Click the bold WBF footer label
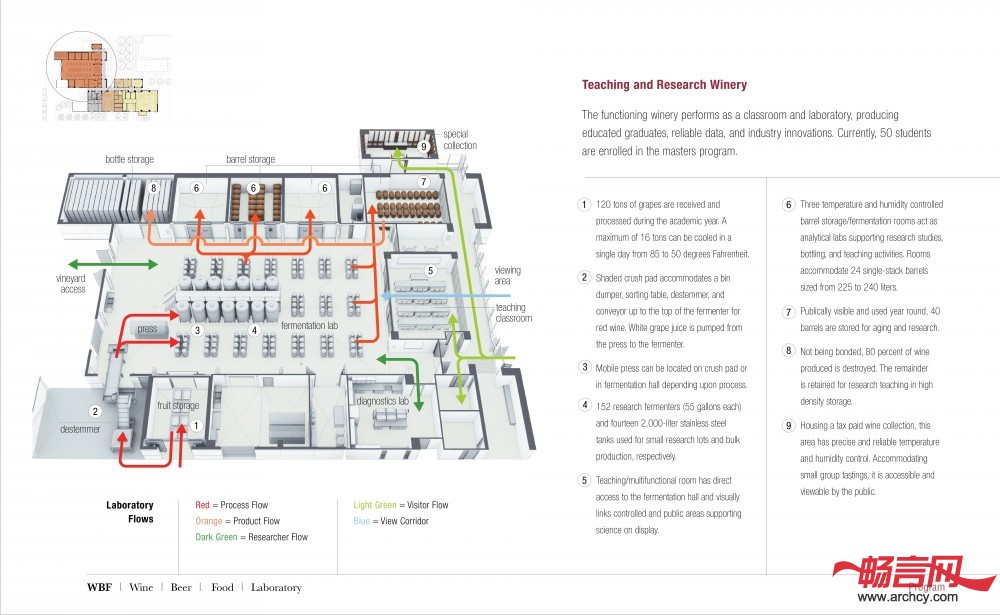Screen dimensions: 1000x615 click(99, 587)
